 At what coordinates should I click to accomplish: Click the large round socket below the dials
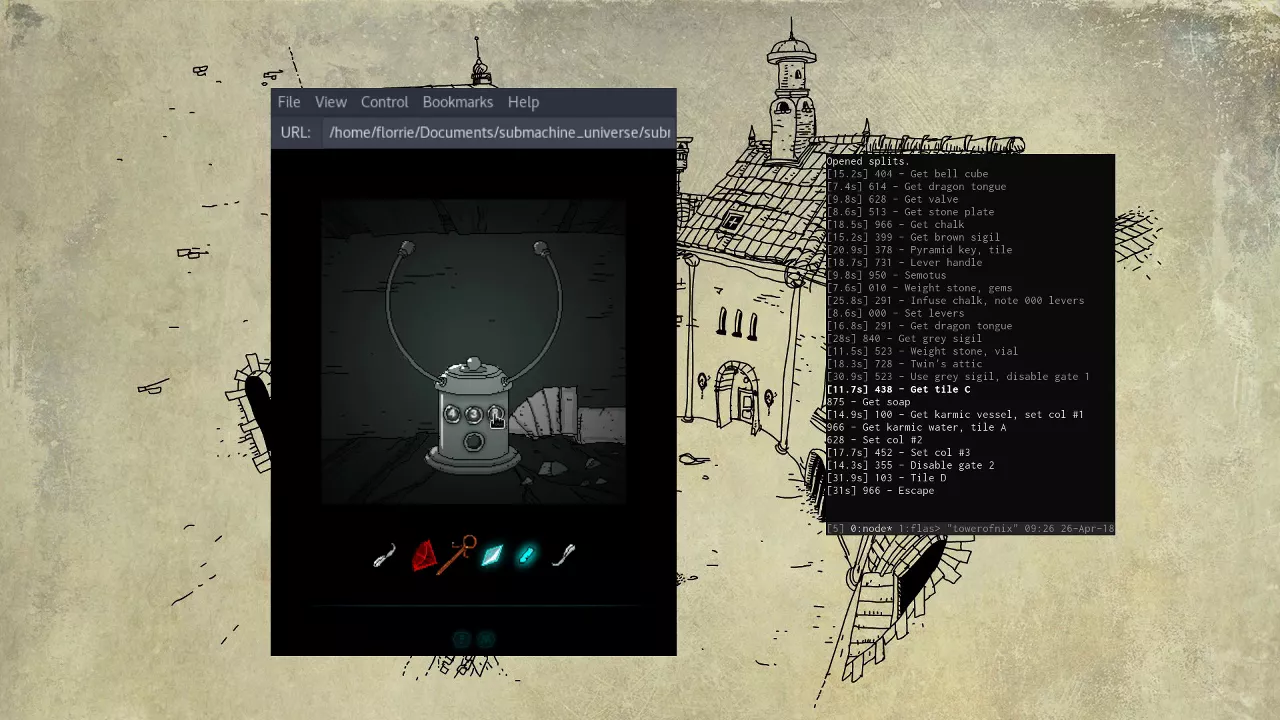click(x=474, y=442)
